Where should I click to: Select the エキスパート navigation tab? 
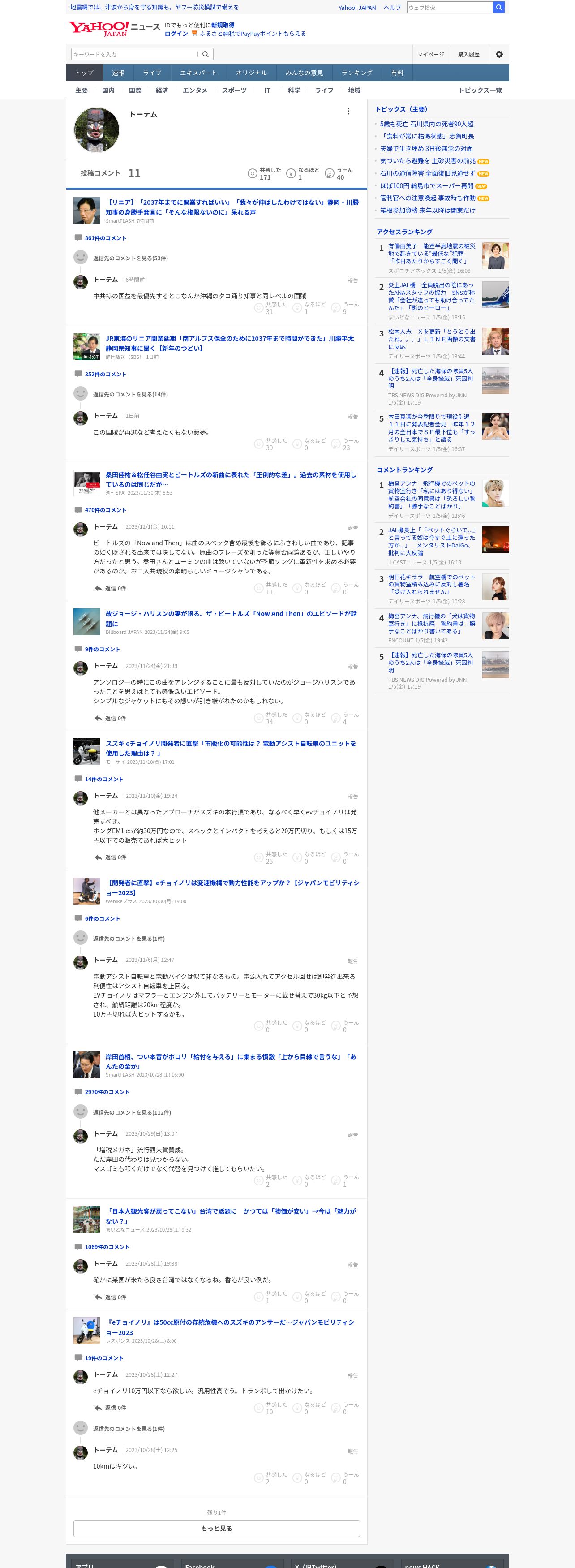click(198, 73)
